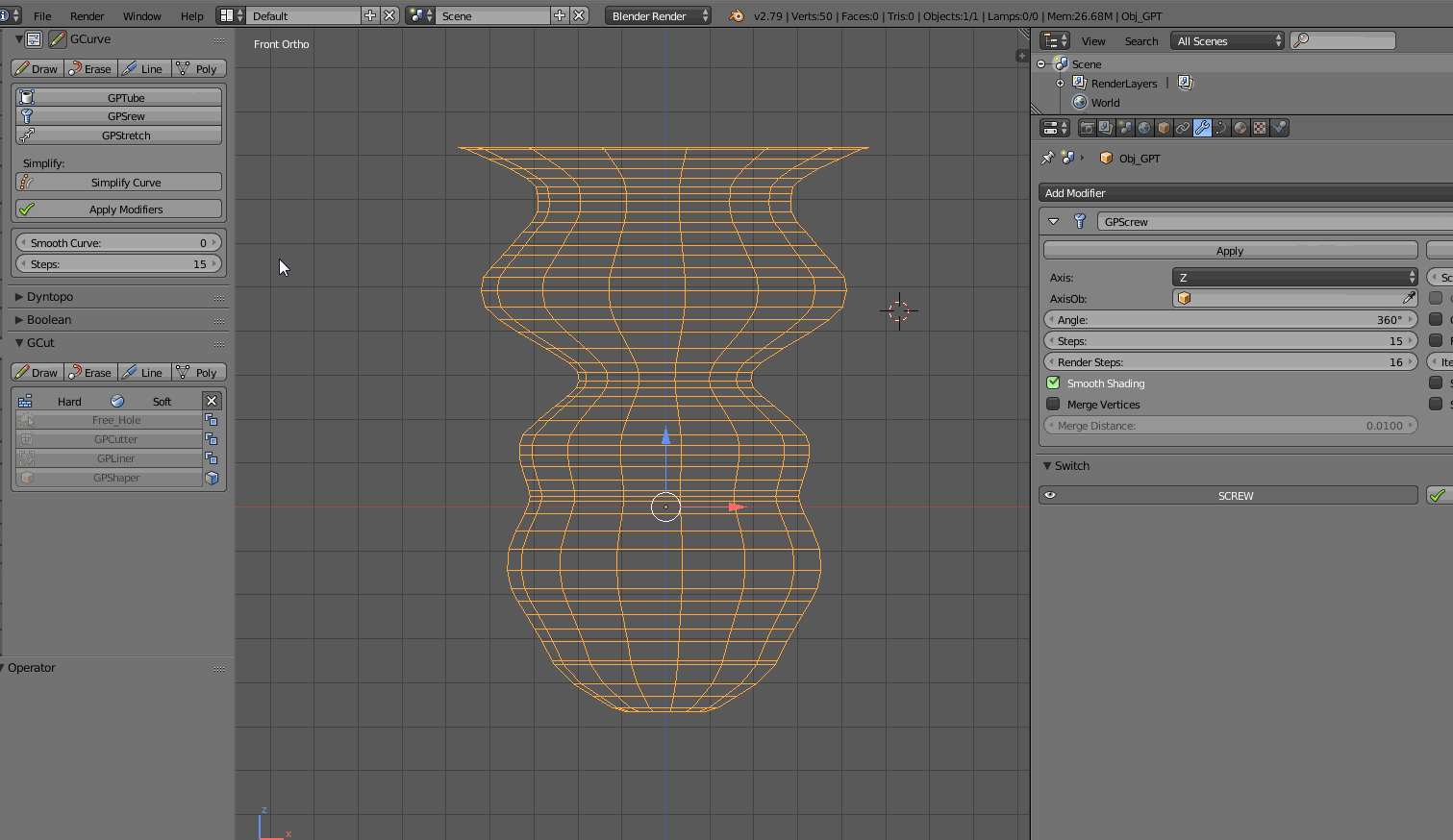Open the Physics properties tab
This screenshot has width=1453, height=840.
pos(1279,128)
